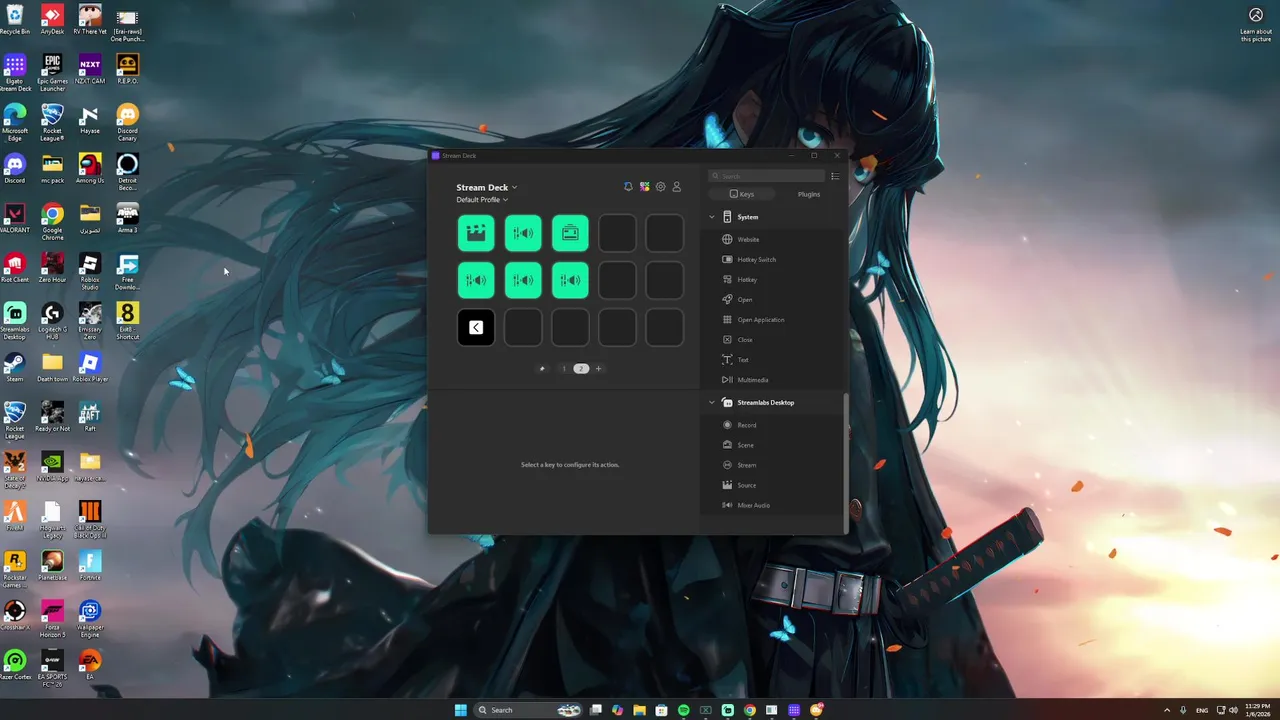Open the Streamlabs Desktop desktop icon
Screen dimensions: 1280x720
pyautogui.click(x=15, y=322)
